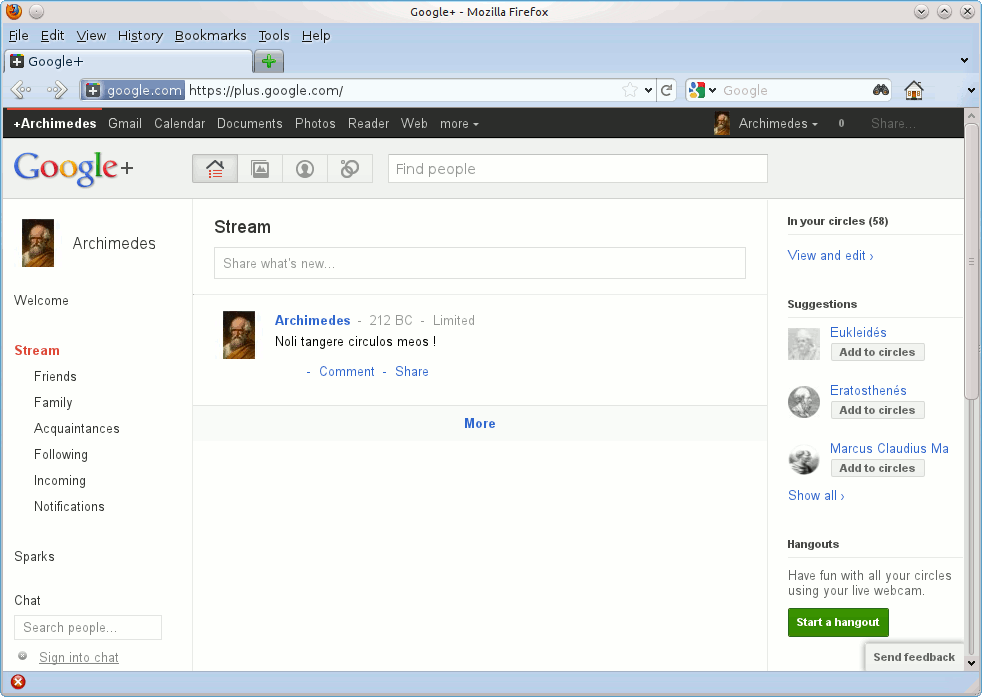
Task: Click the post author's avatar in Stream
Action: coord(239,335)
